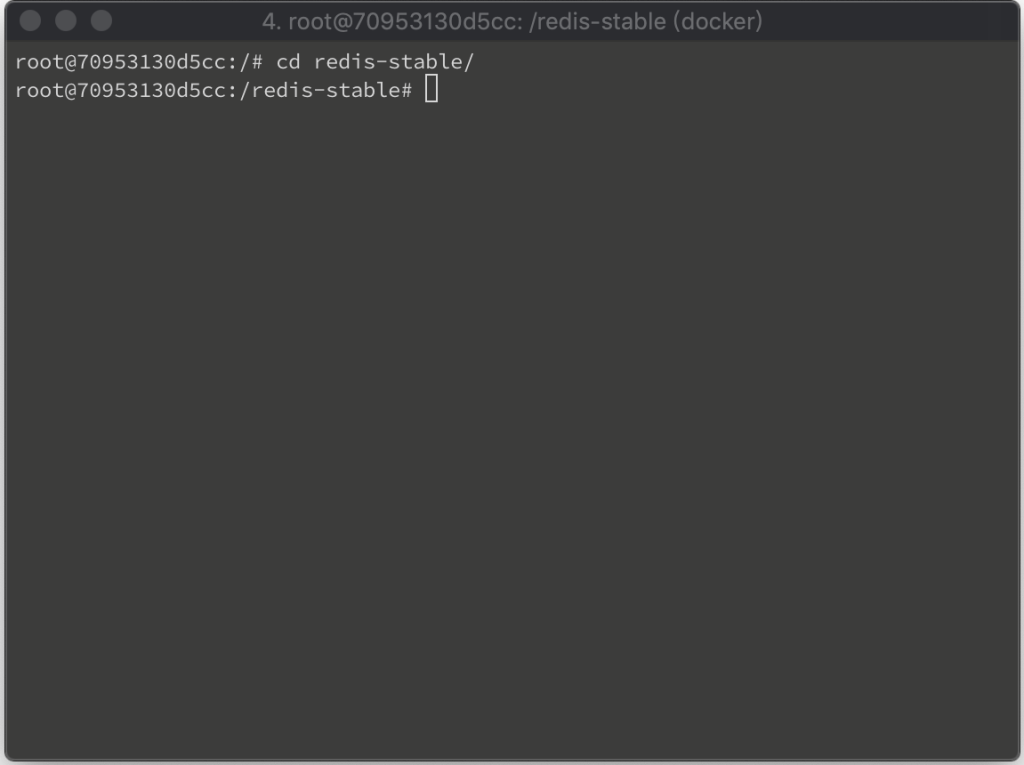
Task: Focus the empty terminal area below the prompt
Action: (512, 425)
